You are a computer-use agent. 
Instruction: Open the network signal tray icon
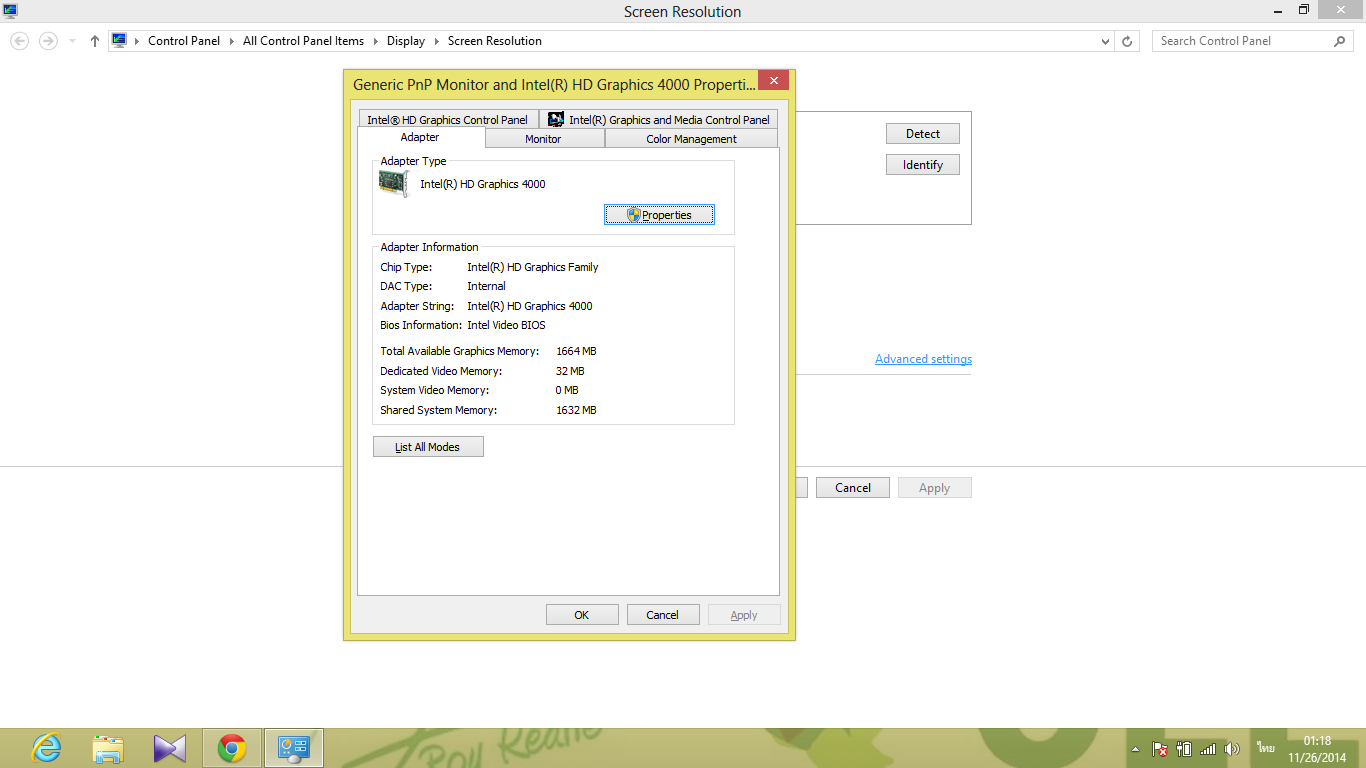[1208, 749]
